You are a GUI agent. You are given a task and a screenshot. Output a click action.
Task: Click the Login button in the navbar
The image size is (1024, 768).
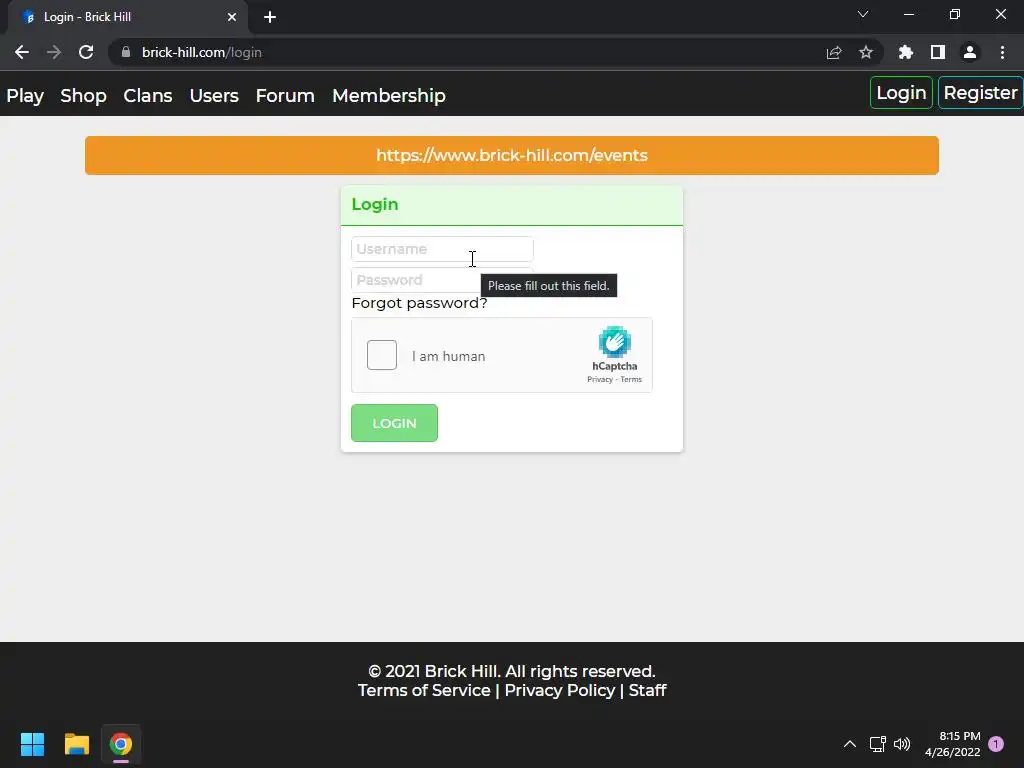(901, 93)
